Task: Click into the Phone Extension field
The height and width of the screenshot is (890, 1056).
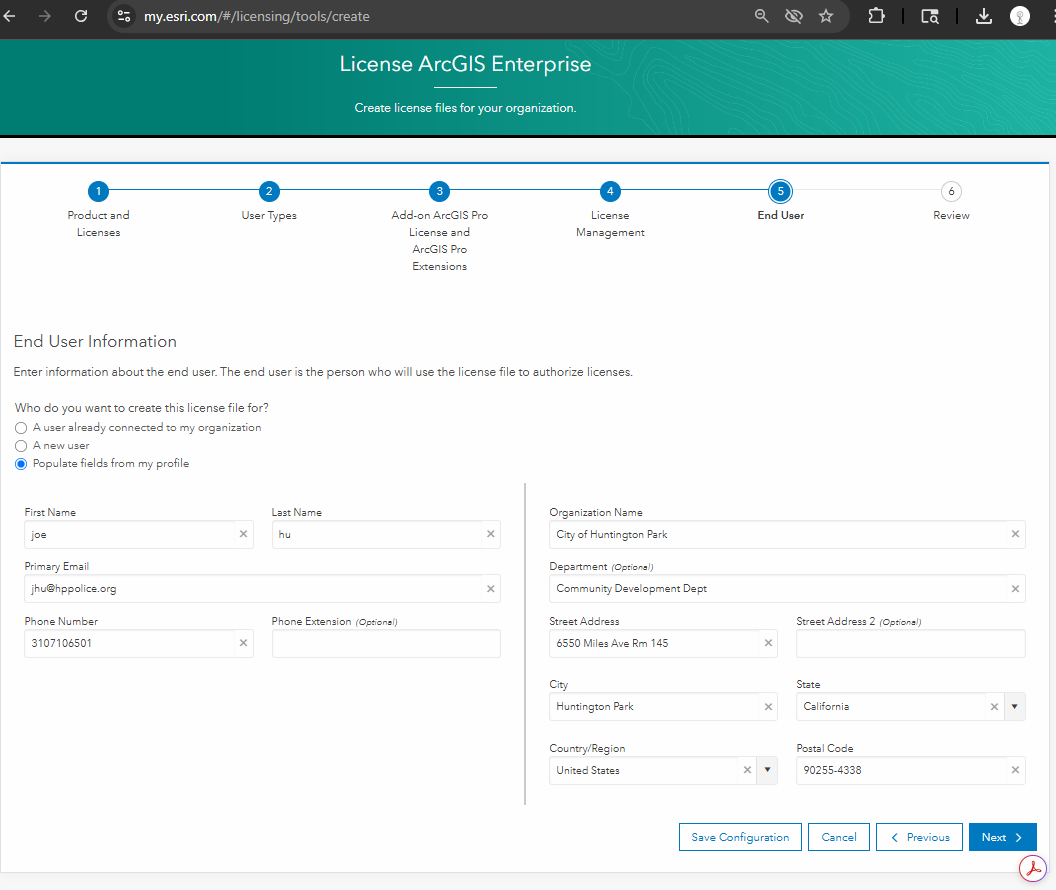Action: [x=386, y=644]
